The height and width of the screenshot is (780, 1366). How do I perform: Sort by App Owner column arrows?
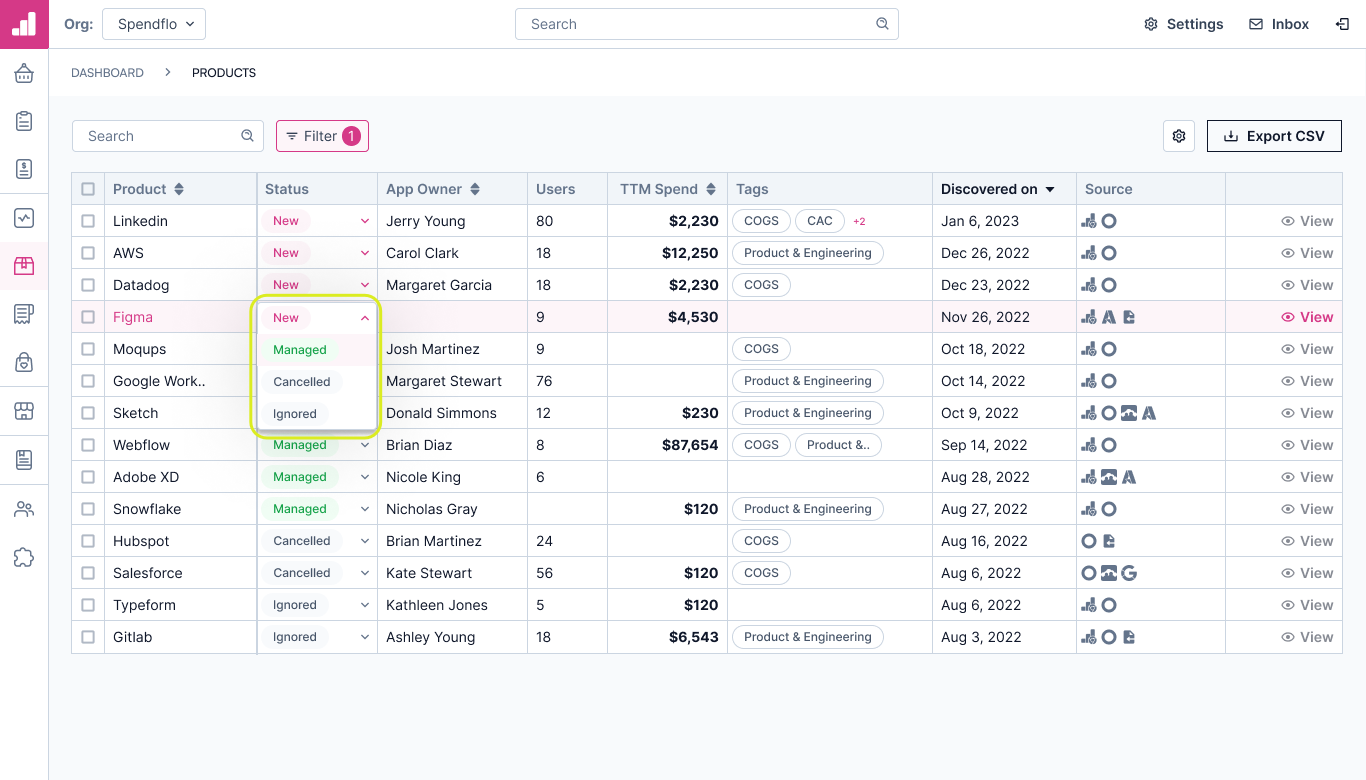[x=475, y=189]
